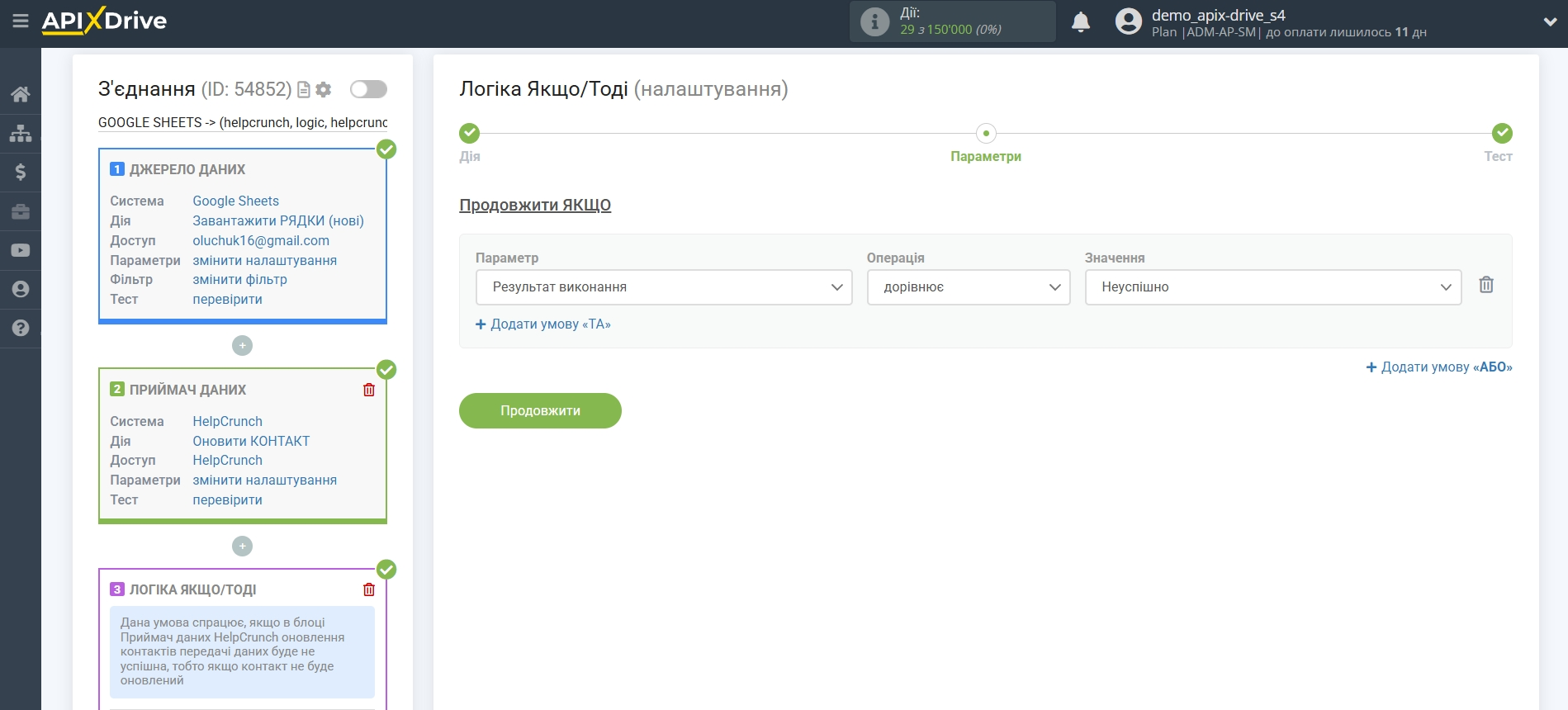
Task: Click the actions info icon
Action: [874, 21]
